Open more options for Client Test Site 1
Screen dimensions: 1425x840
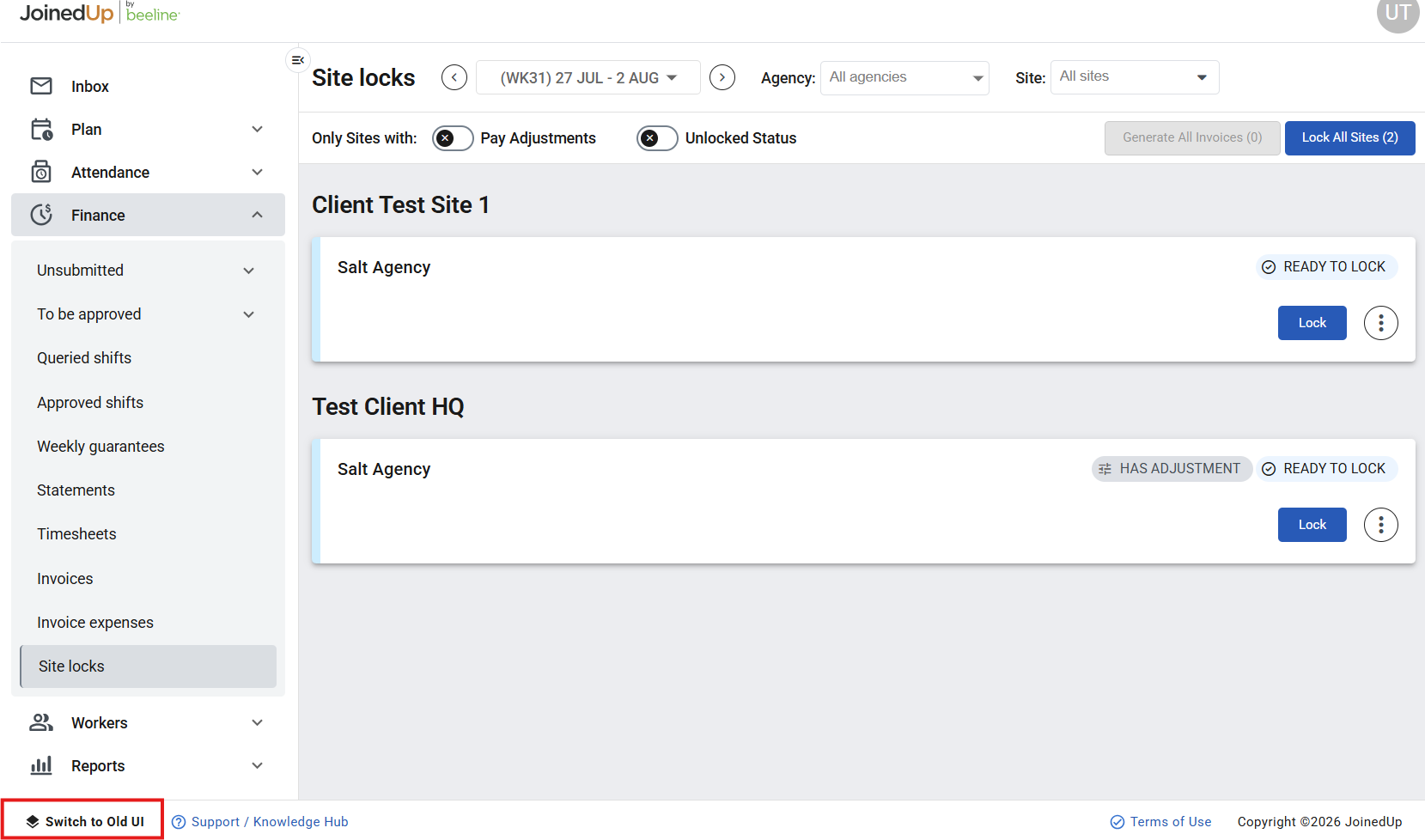click(x=1381, y=323)
